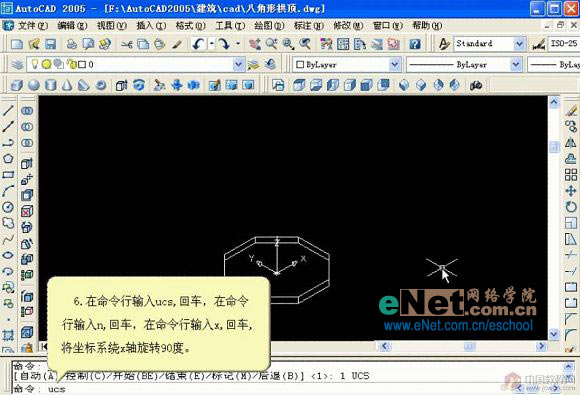Screen dimensions: 580x395
Task: Select the Extrude tool icon
Action: (121, 85)
